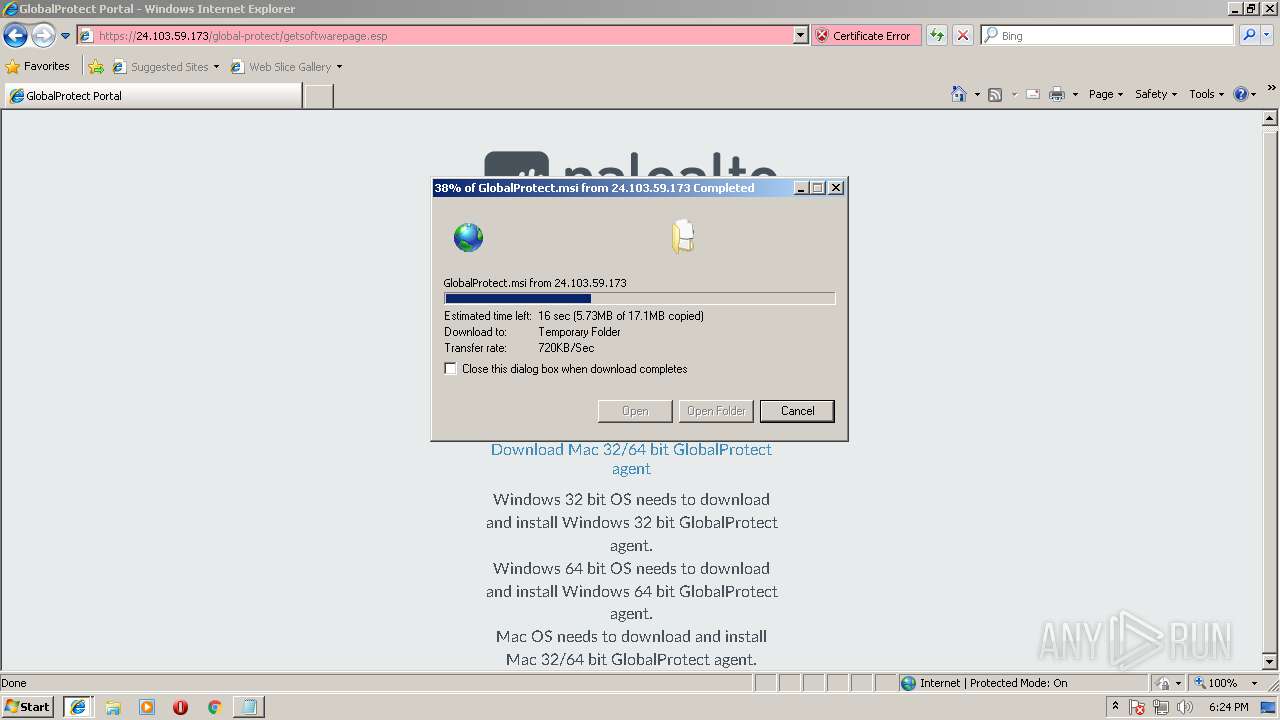The height and width of the screenshot is (720, 1280).
Task: Open the Windows Start menu
Action: click(x=28, y=707)
